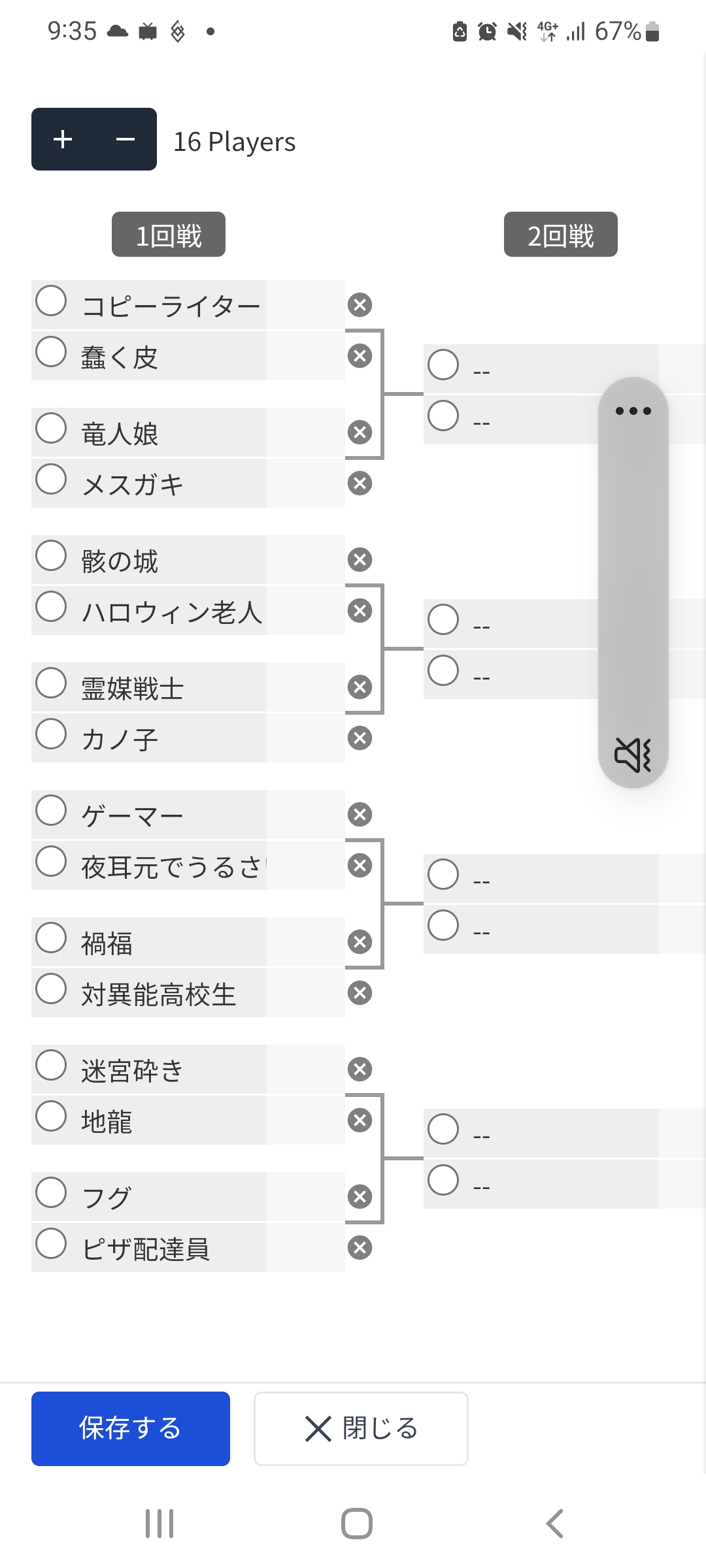Remove ハロウィン老人 with its X icon
This screenshot has height=1568, width=706.
coord(360,611)
